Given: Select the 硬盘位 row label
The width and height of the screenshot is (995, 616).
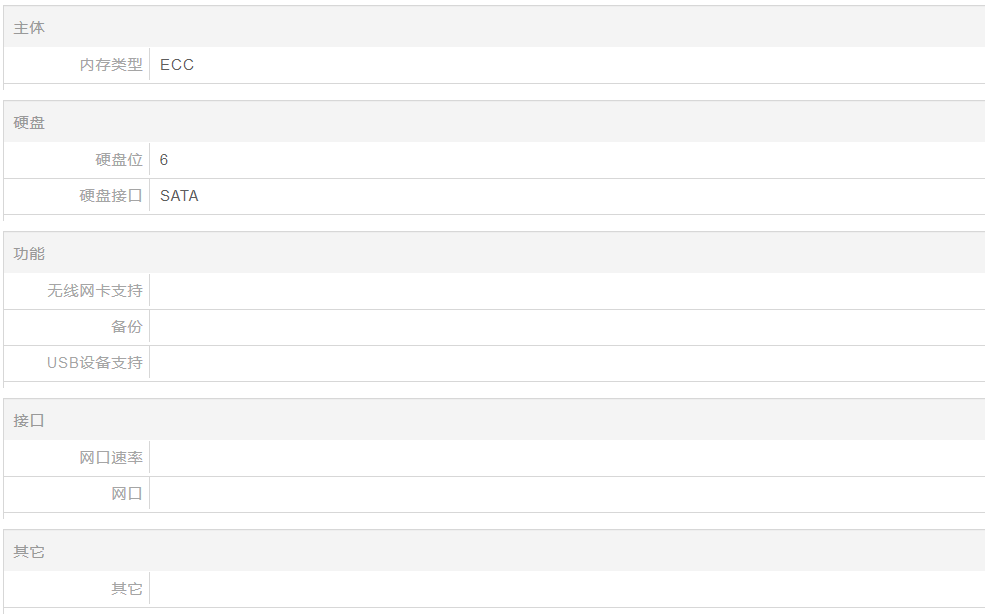Looking at the screenshot, I should pos(119,160).
